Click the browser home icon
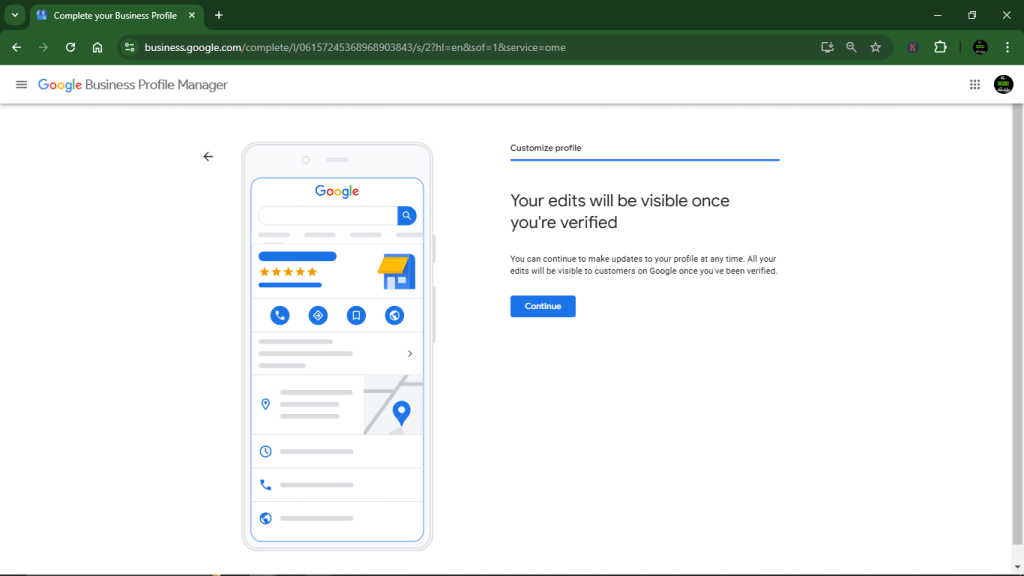 coord(97,46)
